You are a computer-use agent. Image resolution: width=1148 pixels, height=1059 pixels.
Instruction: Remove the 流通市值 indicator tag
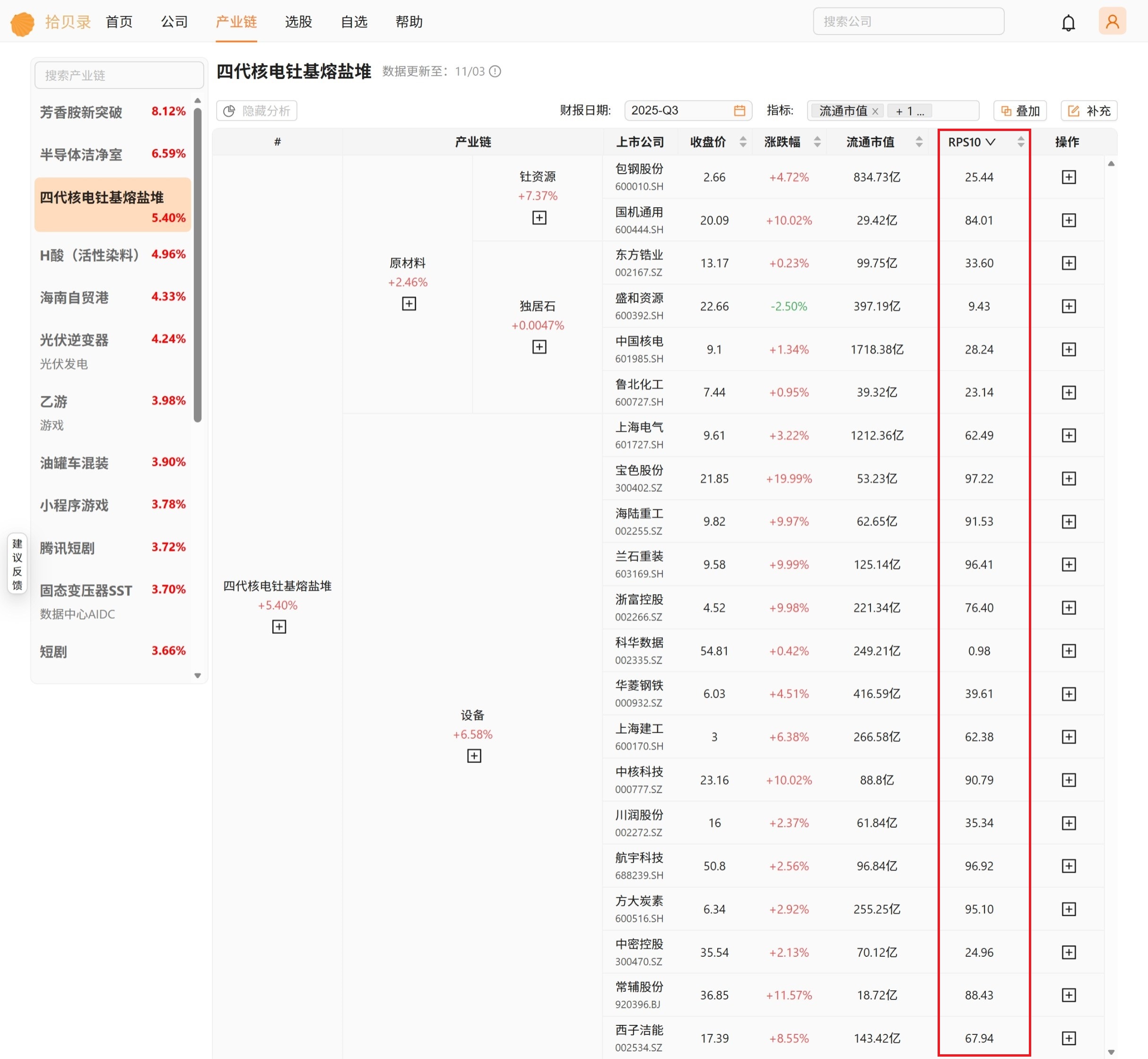875,111
